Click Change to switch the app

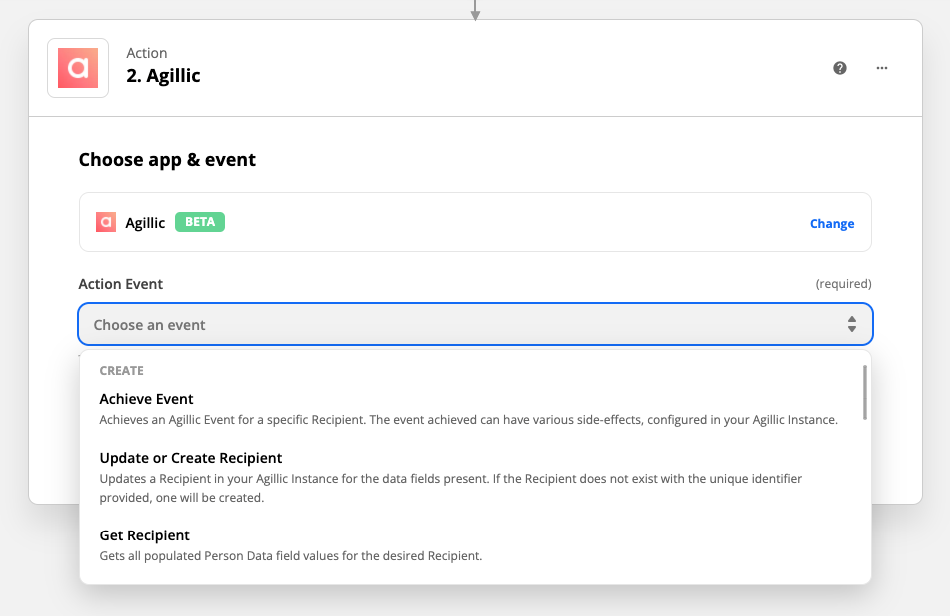(832, 224)
